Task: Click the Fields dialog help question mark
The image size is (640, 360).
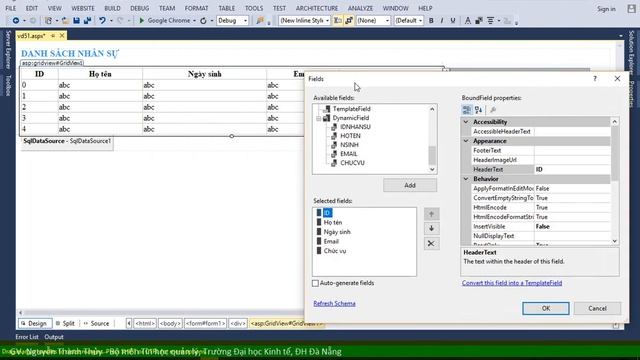Action: click(x=595, y=79)
